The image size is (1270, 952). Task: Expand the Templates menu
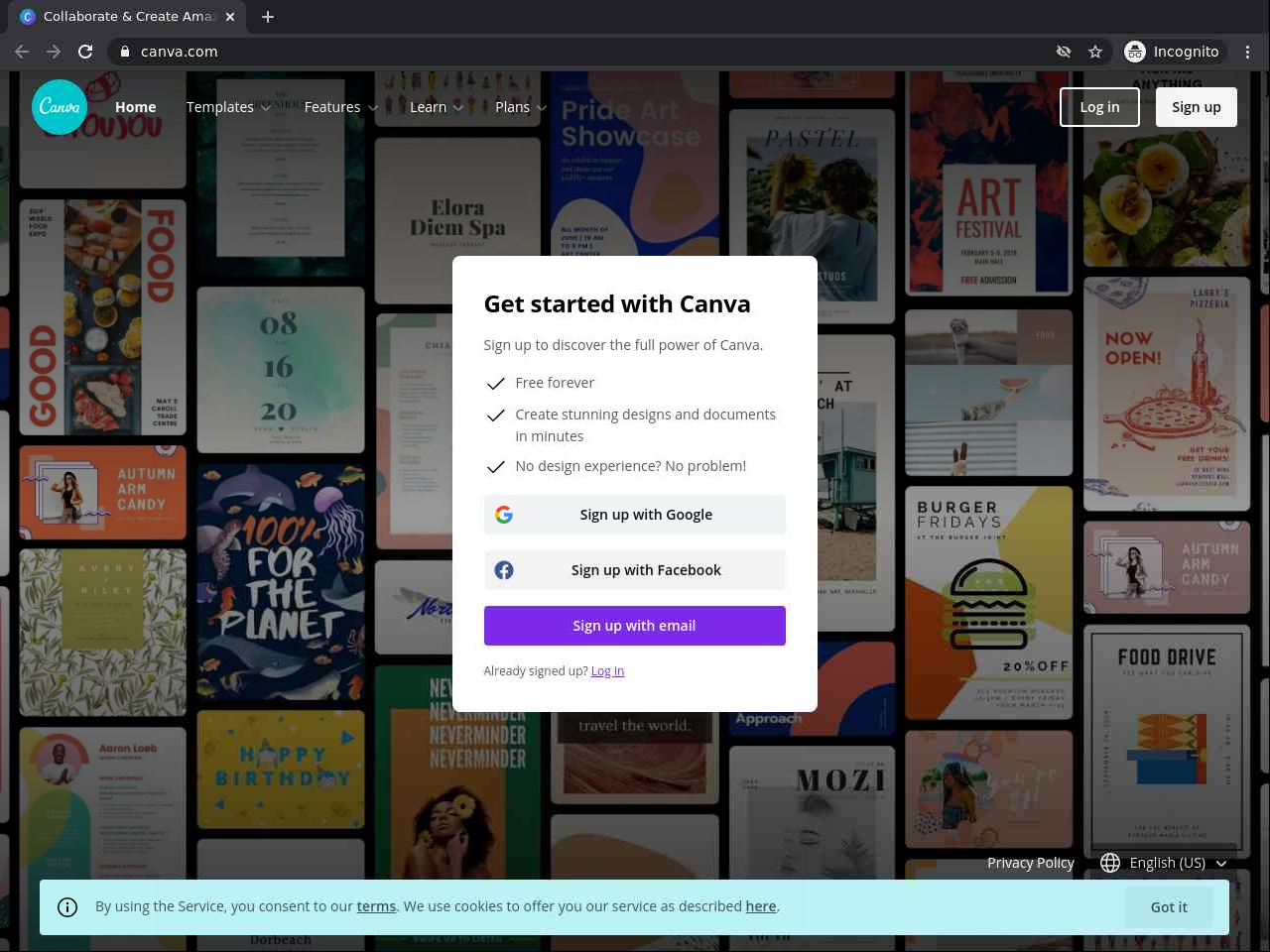(x=228, y=107)
